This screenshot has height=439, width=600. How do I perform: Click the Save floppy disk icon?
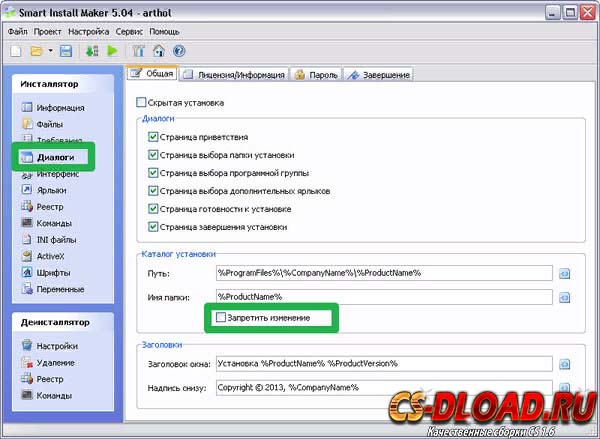(66, 51)
